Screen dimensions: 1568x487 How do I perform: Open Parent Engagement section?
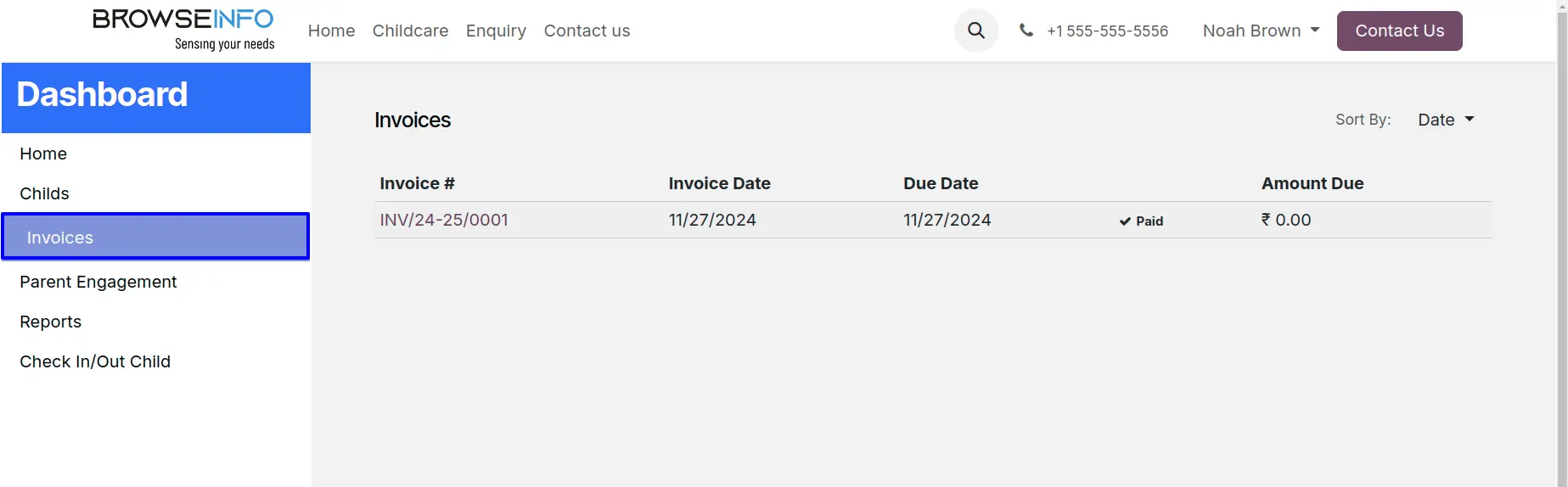tap(98, 282)
